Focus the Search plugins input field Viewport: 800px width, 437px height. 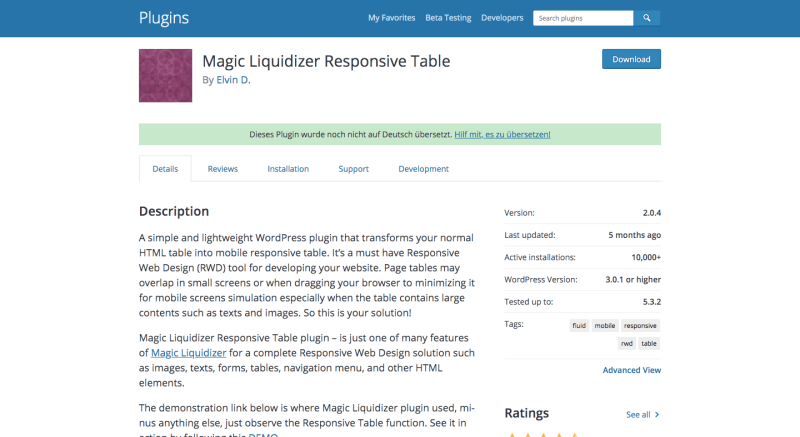[583, 18]
